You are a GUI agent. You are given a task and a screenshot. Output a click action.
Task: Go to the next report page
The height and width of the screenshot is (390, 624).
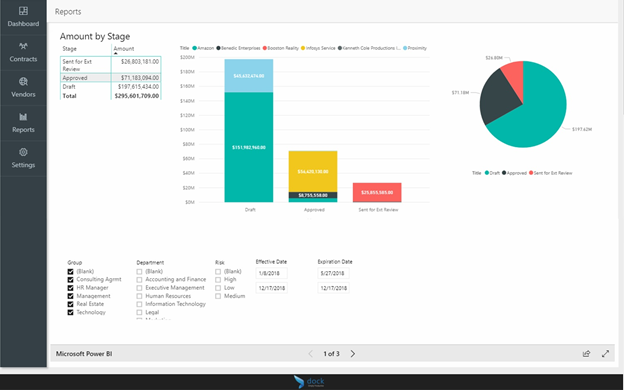click(353, 353)
